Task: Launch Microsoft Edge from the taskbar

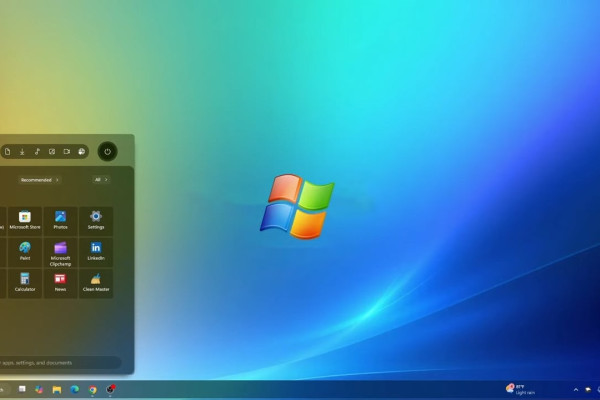Action: pos(75,389)
